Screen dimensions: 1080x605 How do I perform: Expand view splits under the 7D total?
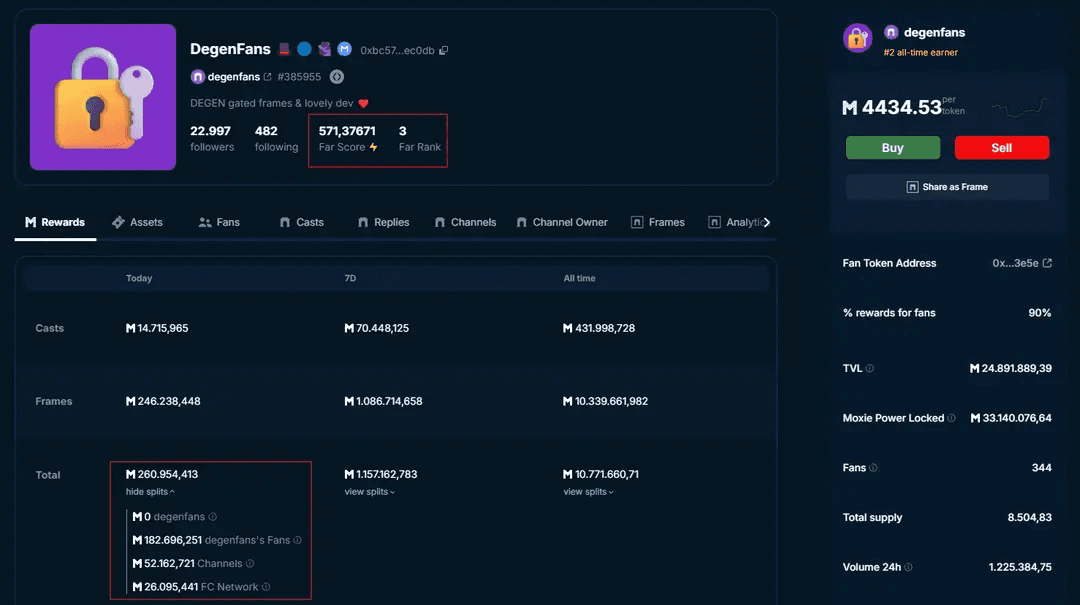pos(370,491)
